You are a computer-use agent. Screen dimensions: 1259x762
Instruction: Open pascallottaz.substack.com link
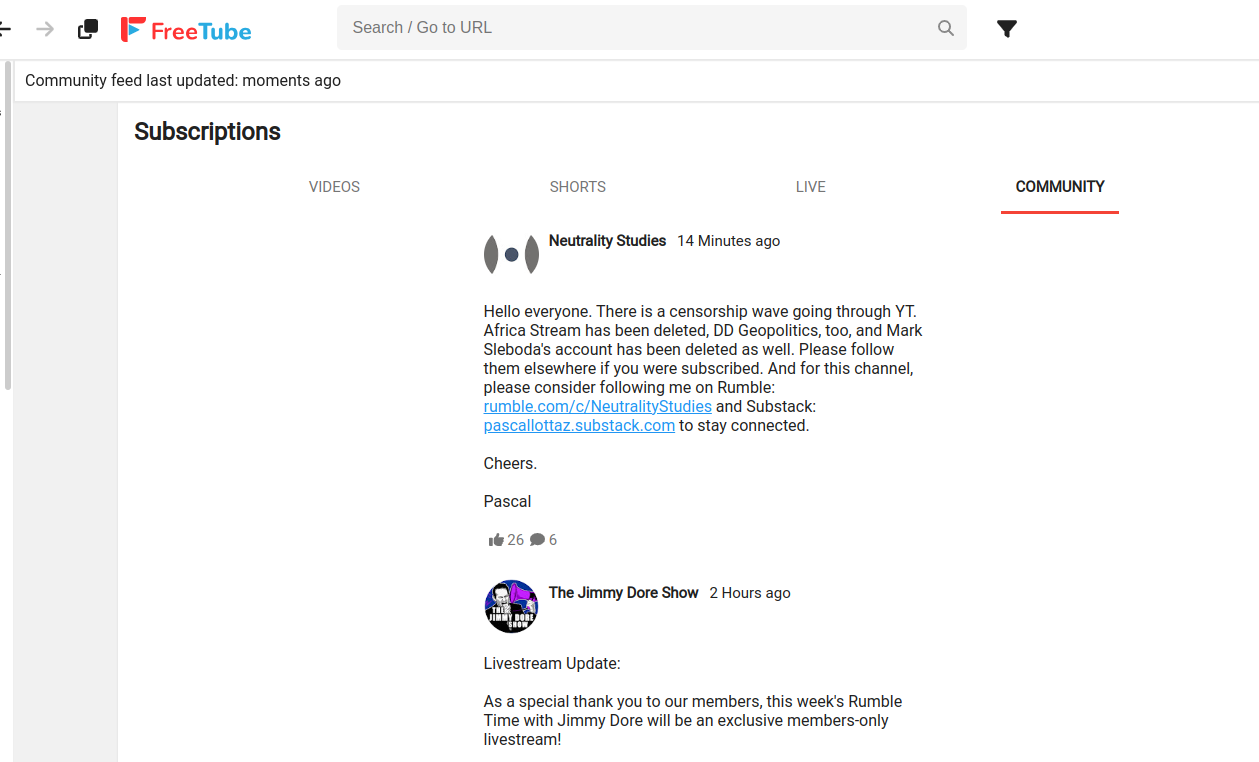pyautogui.click(x=579, y=425)
